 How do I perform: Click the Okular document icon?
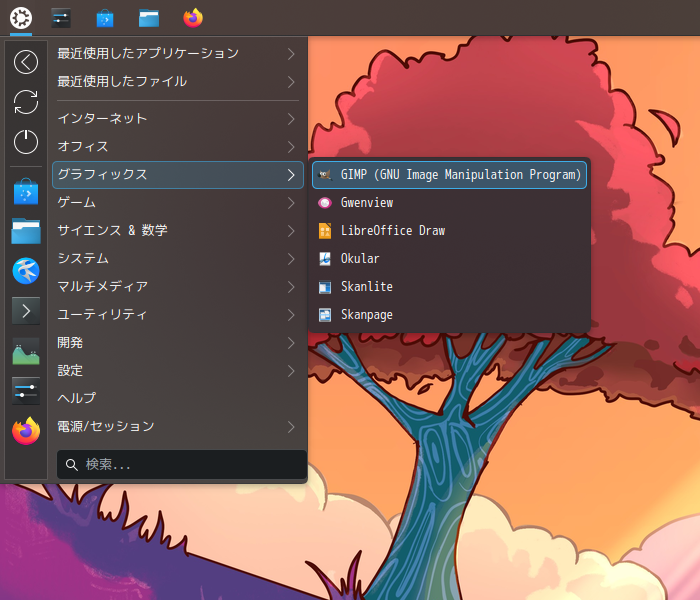point(325,258)
